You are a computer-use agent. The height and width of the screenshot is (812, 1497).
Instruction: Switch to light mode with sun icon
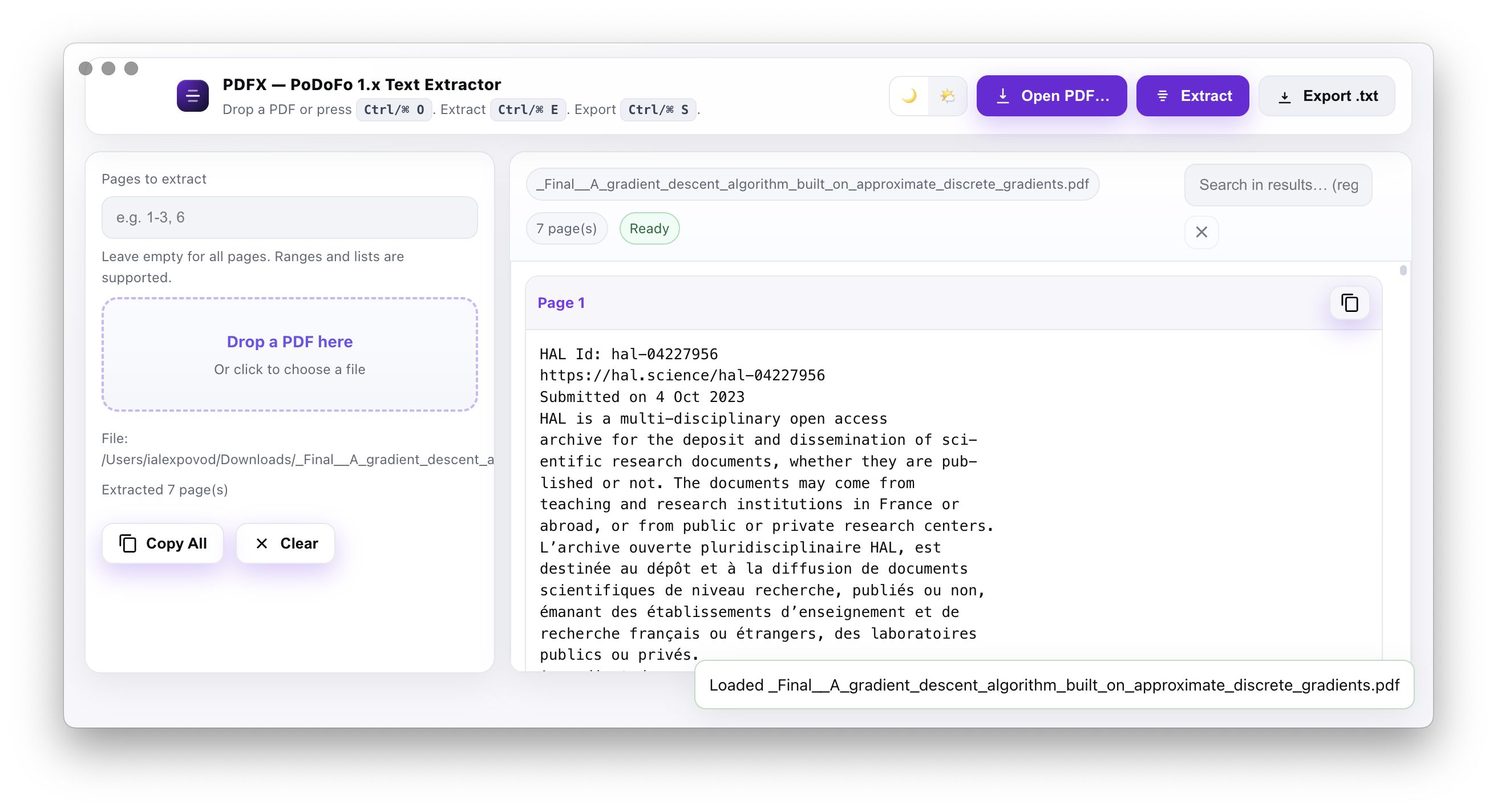tap(947, 96)
